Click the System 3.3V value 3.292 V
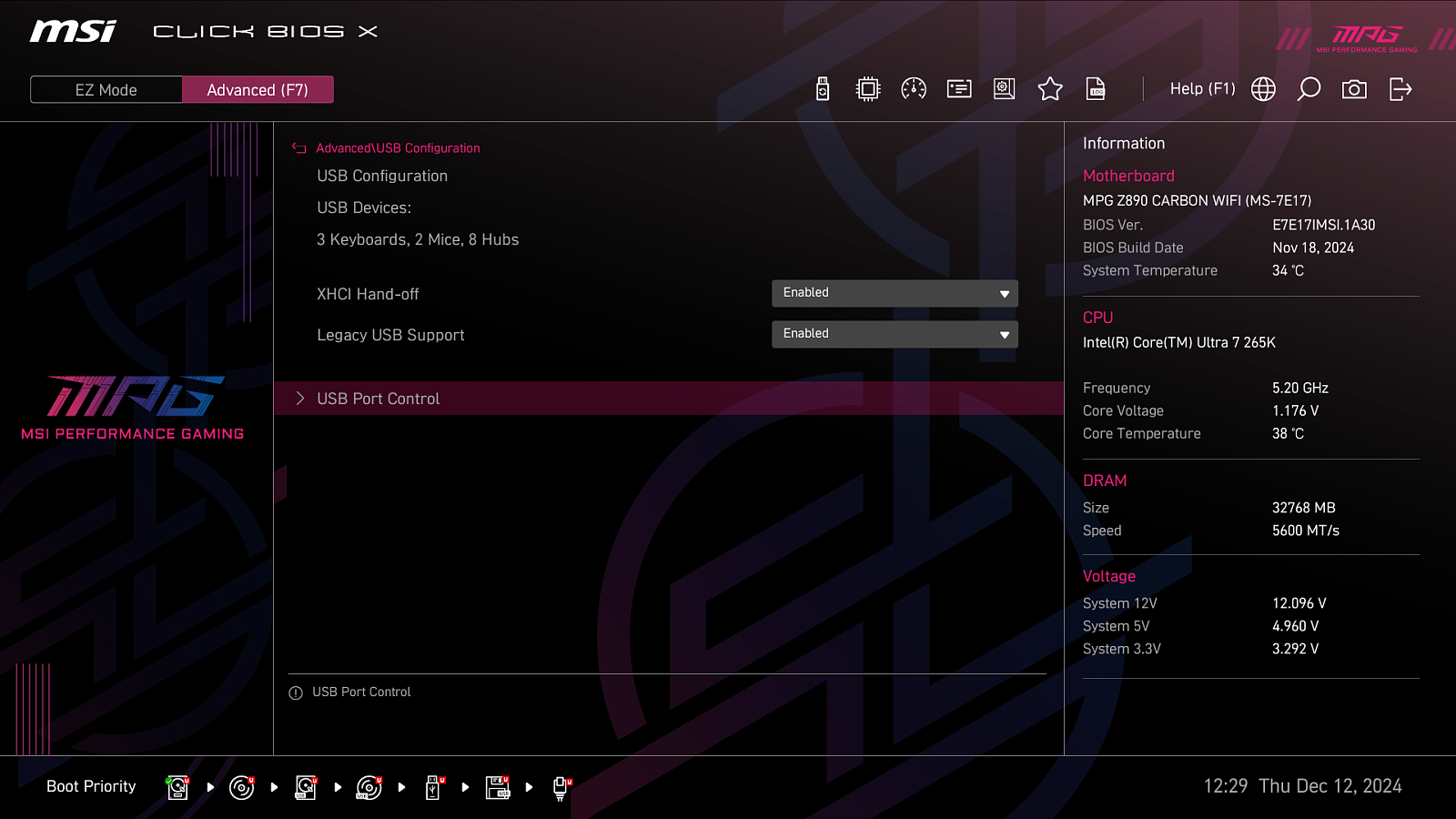This screenshot has height=819, width=1456. [x=1296, y=649]
